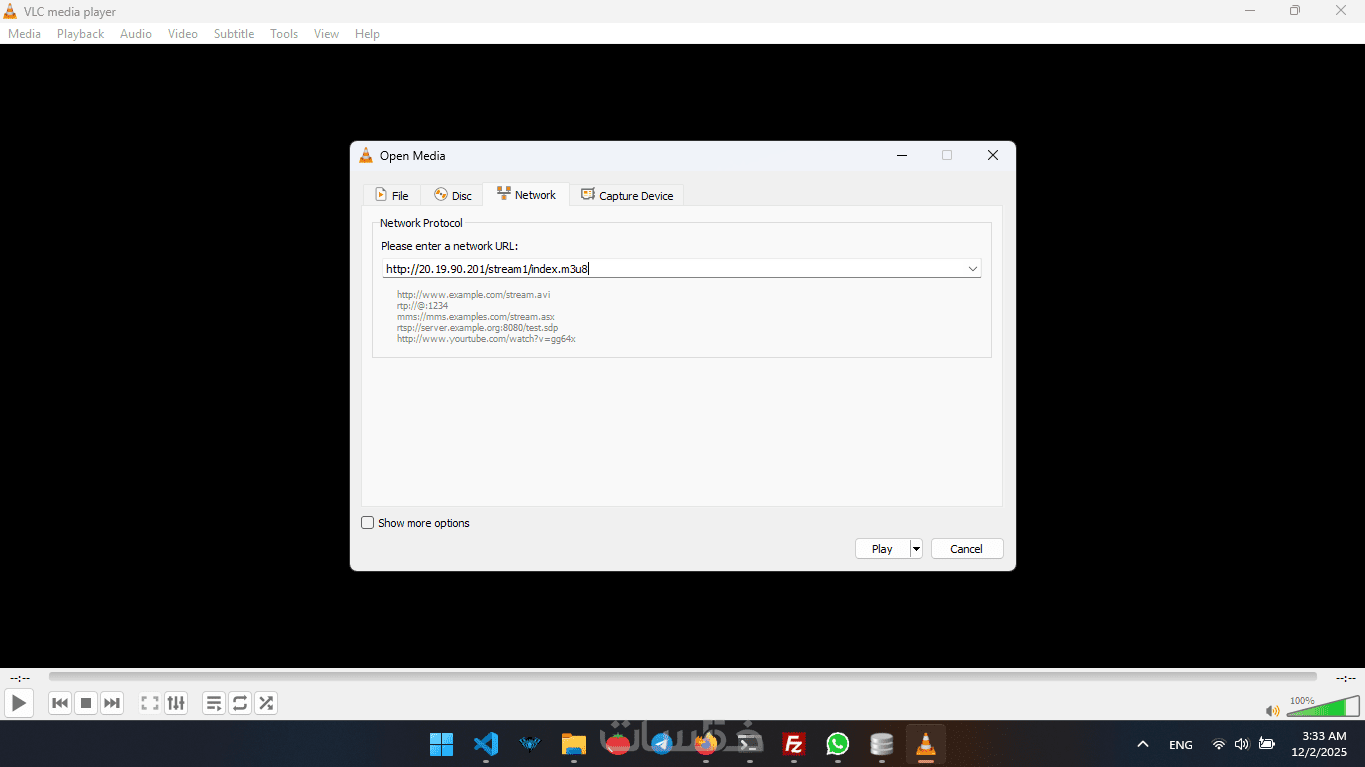1365x767 pixels.
Task: Click example text http://www.example.com/stream.avi
Action: point(473,295)
